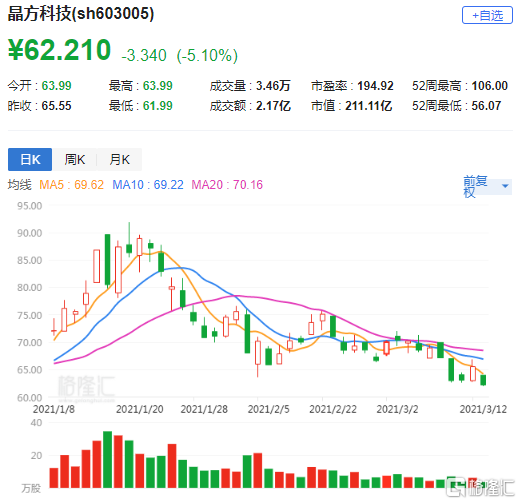Click the current price ¥62.210
This screenshot has height=504, width=521.
click(59, 50)
